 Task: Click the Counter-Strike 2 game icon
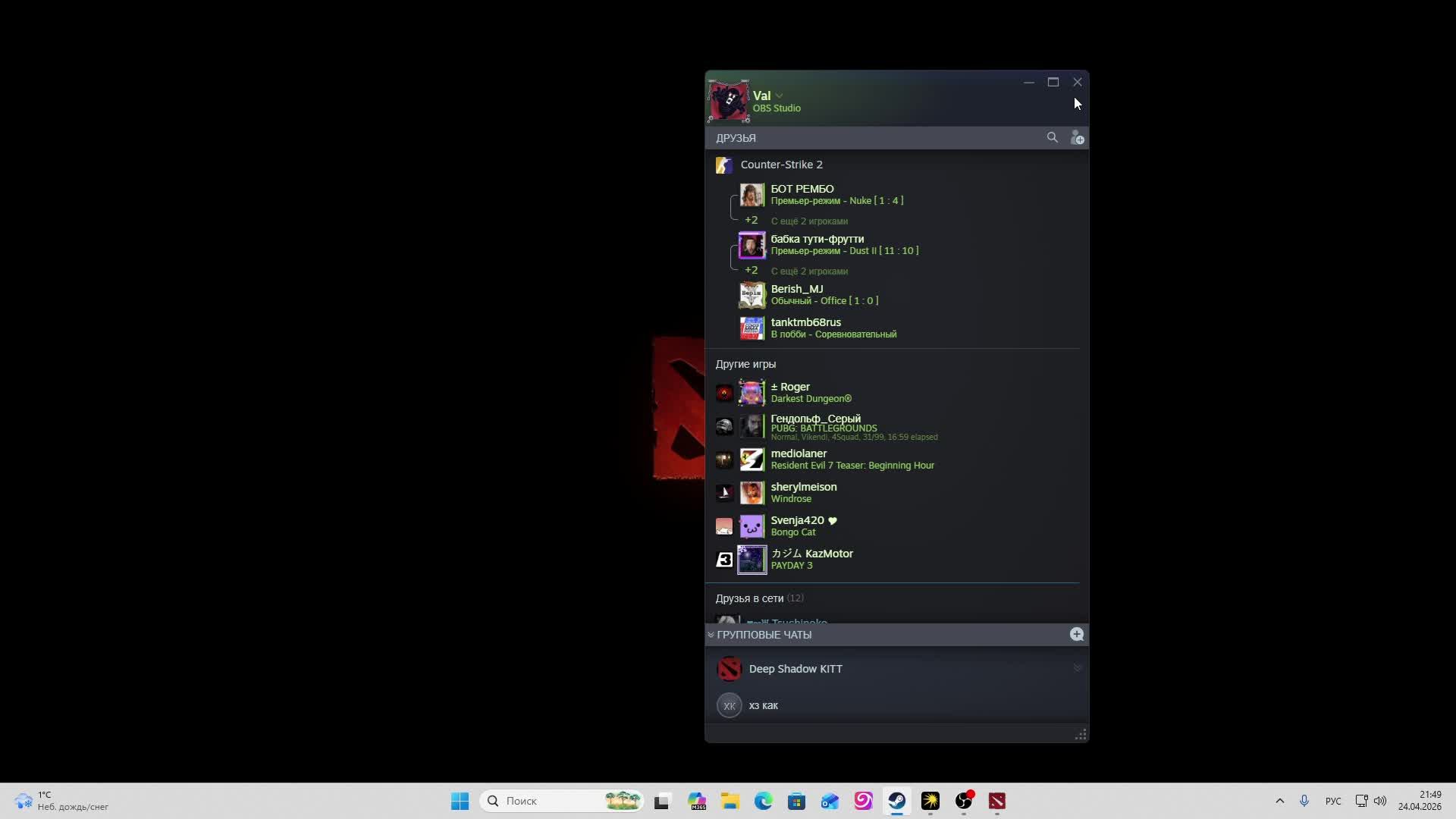(x=724, y=165)
